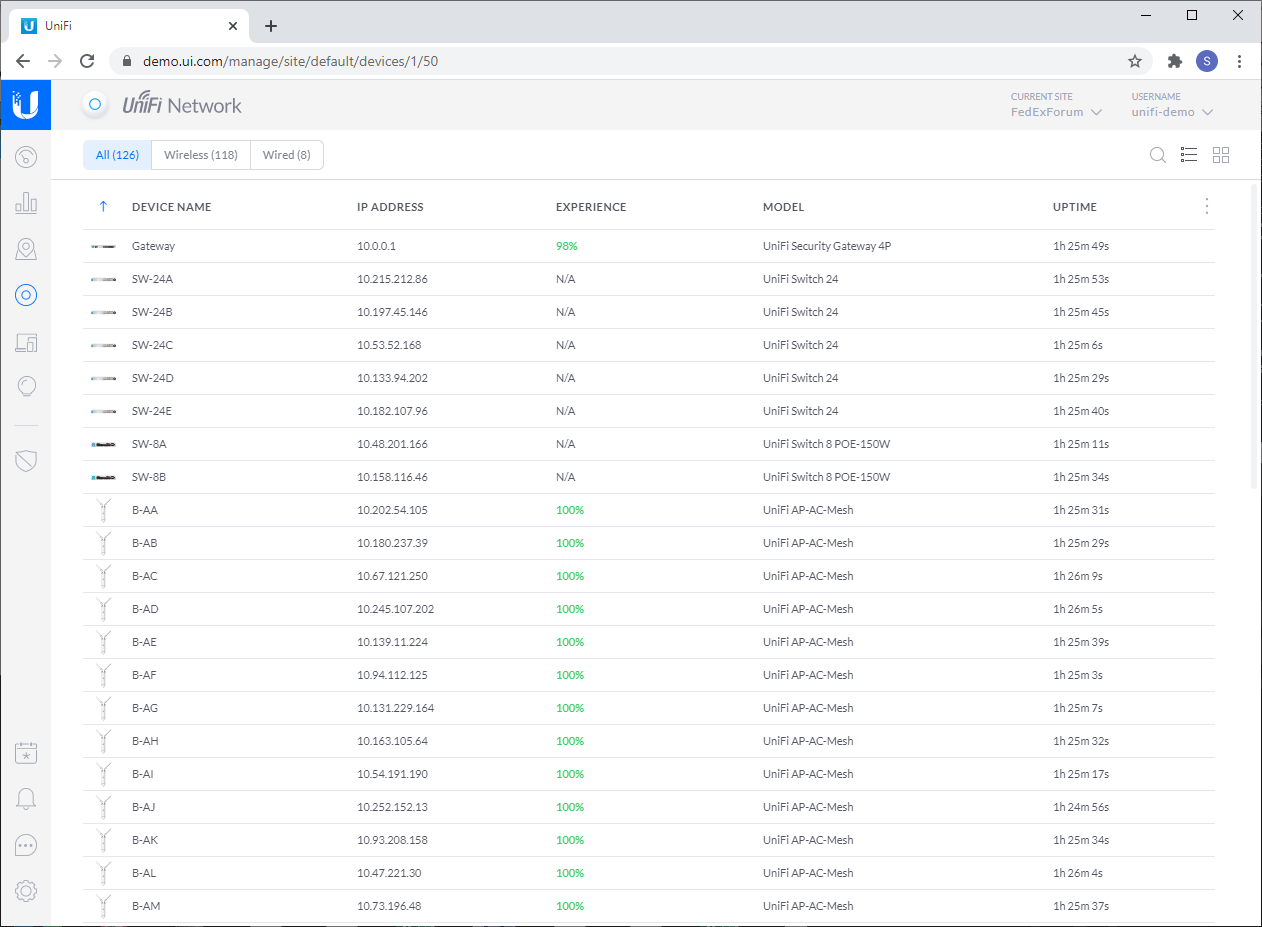The width and height of the screenshot is (1262, 927).
Task: Open the Live Chat bubble icon
Action: (26, 845)
